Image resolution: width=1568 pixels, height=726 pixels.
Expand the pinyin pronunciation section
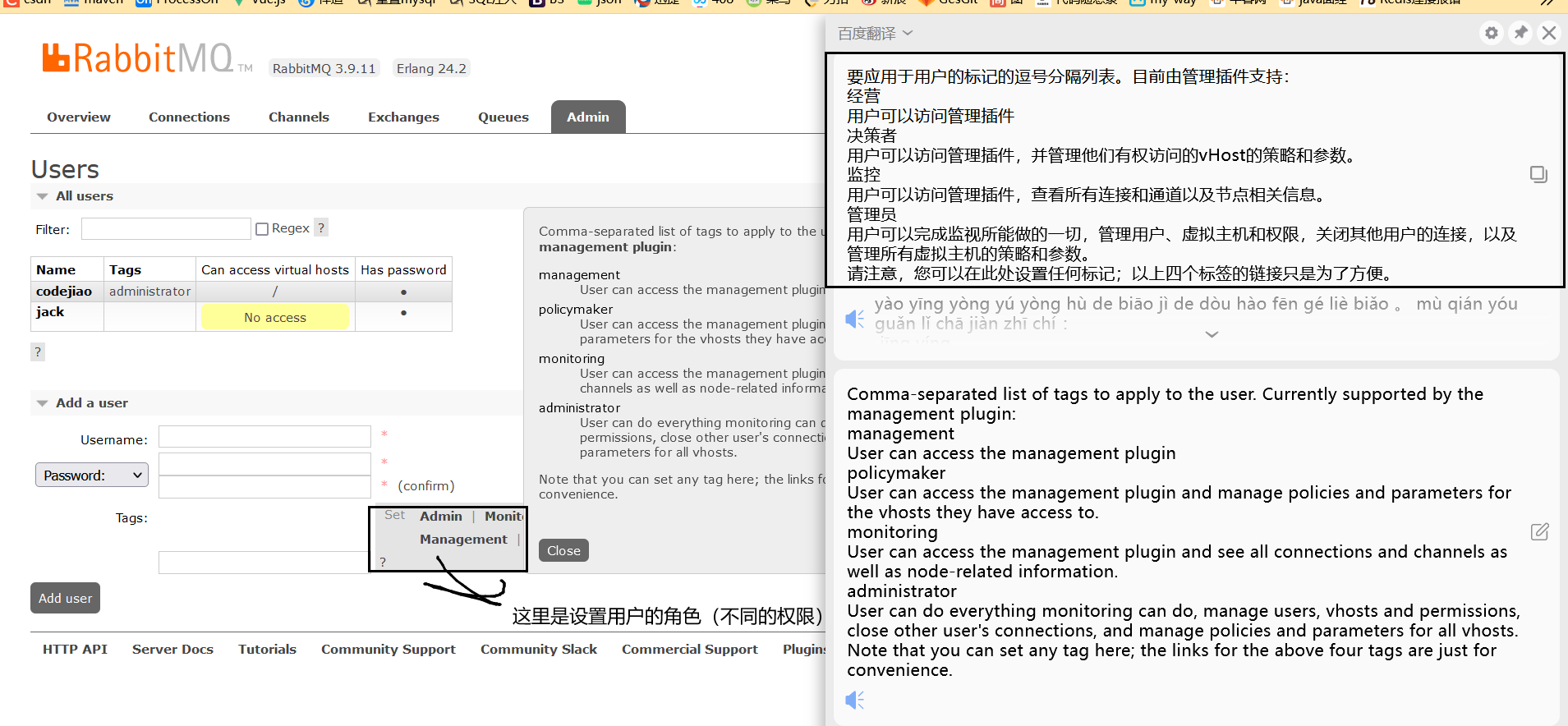1212,334
